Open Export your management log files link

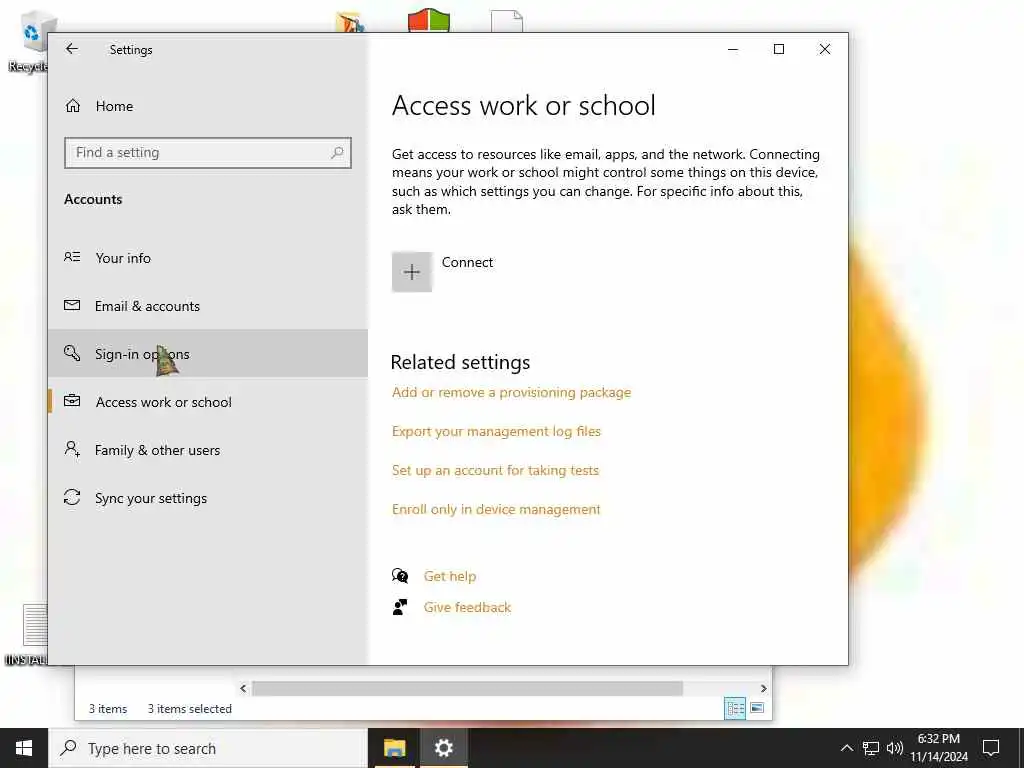click(x=496, y=432)
